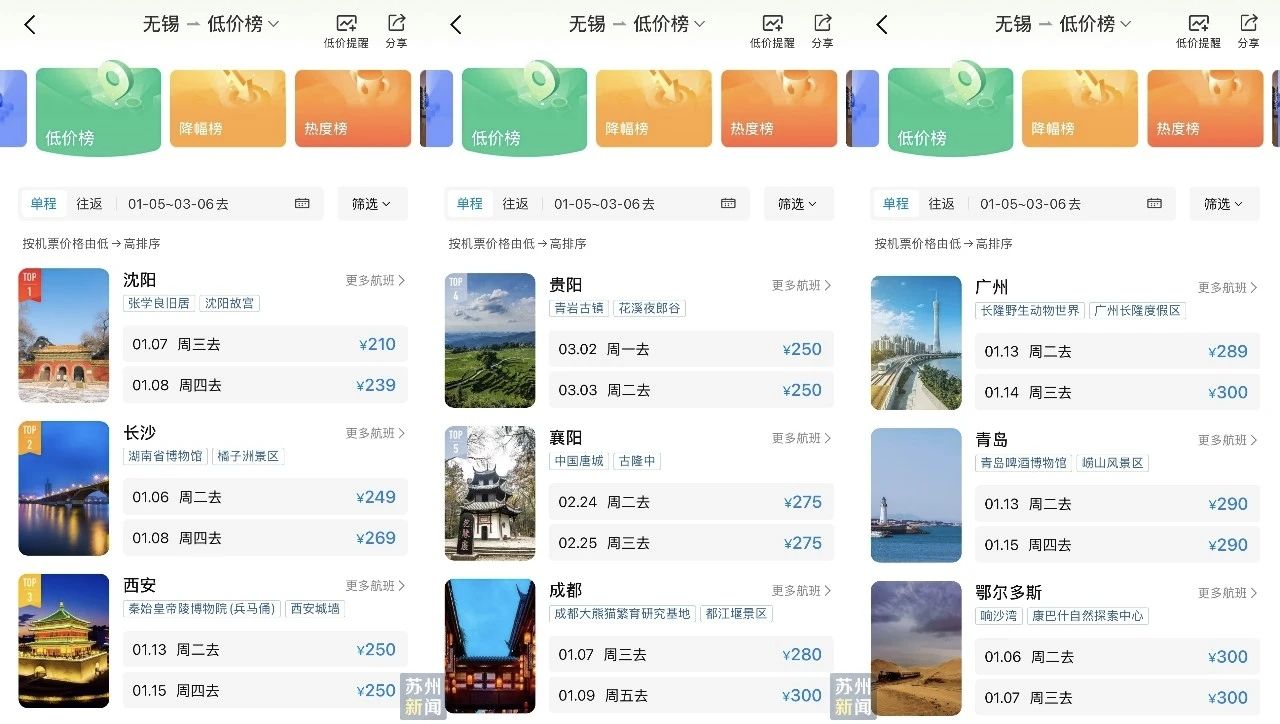This screenshot has width=1280, height=724.
Task: Select 单程 one-way above the 贵阳 list
Action: pos(470,204)
